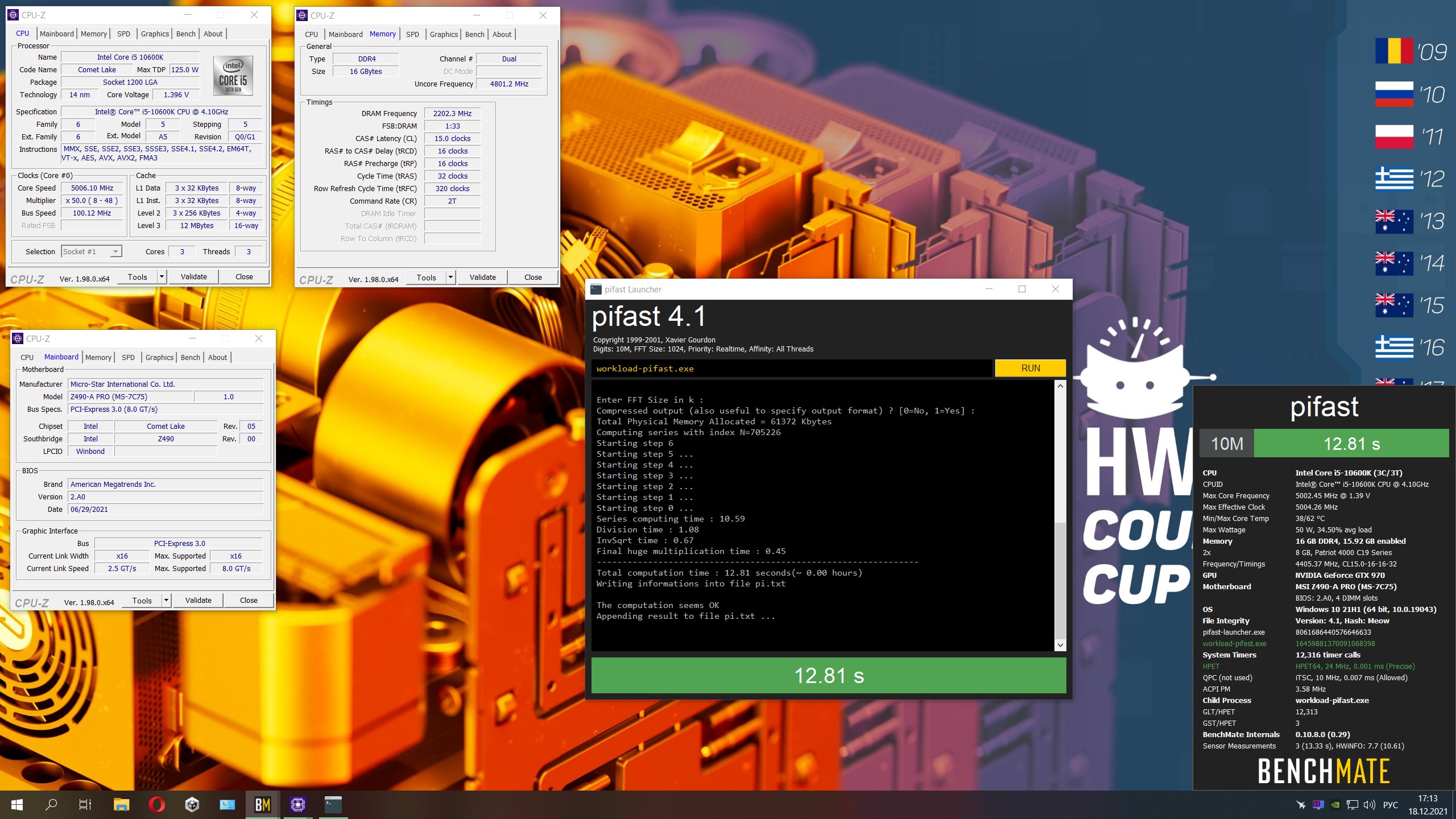
Task: Open the monitor tray icon with pink digits
Action: (x=1318, y=805)
